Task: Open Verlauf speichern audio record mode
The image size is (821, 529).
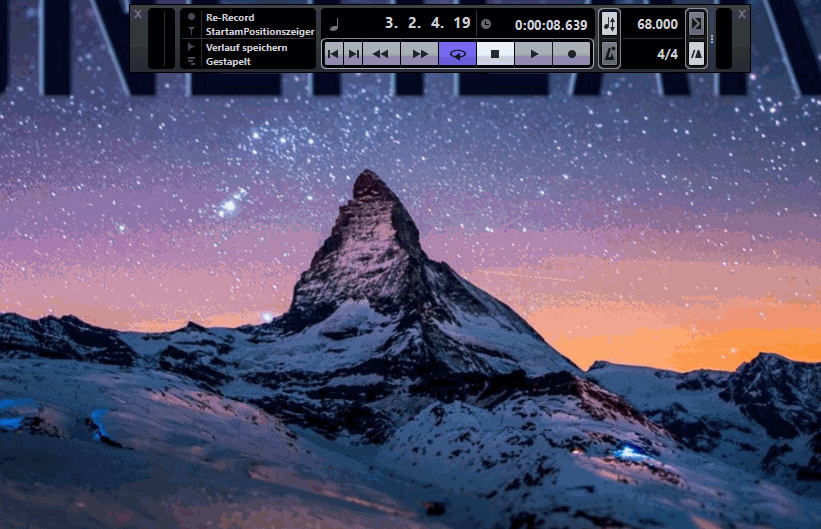Action: point(246,47)
